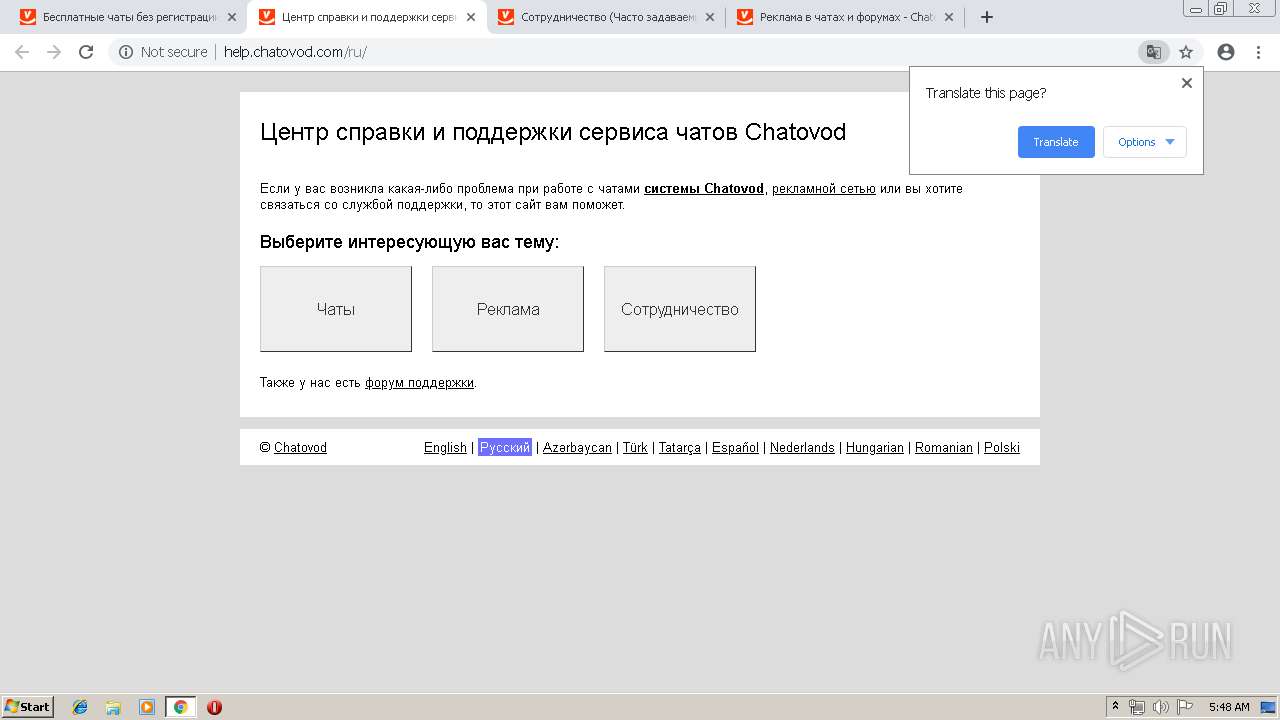Image resolution: width=1280 pixels, height=720 pixels.
Task: Click the Action Center flag icon
Action: tap(1185, 707)
